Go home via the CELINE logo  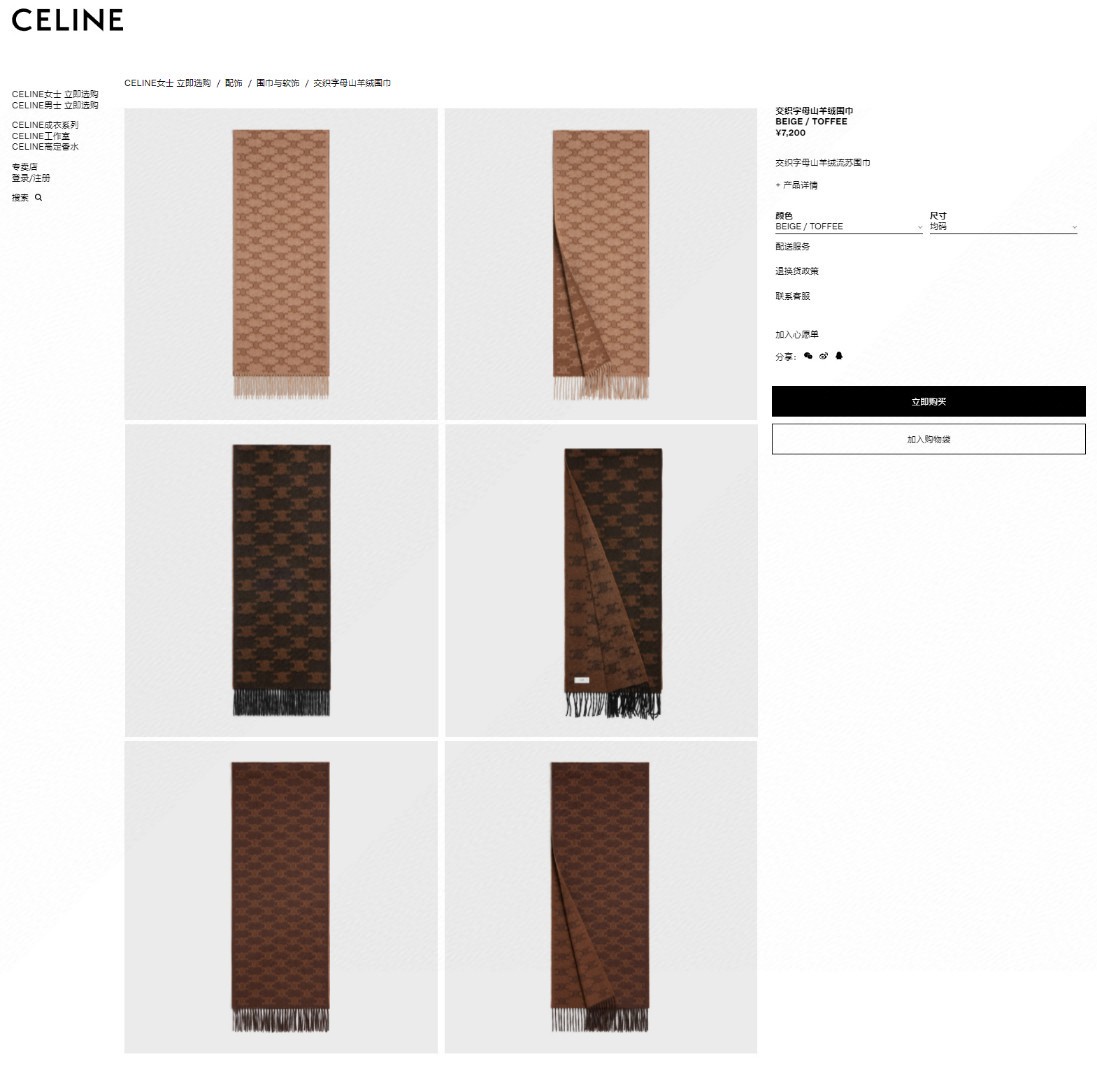[x=67, y=20]
